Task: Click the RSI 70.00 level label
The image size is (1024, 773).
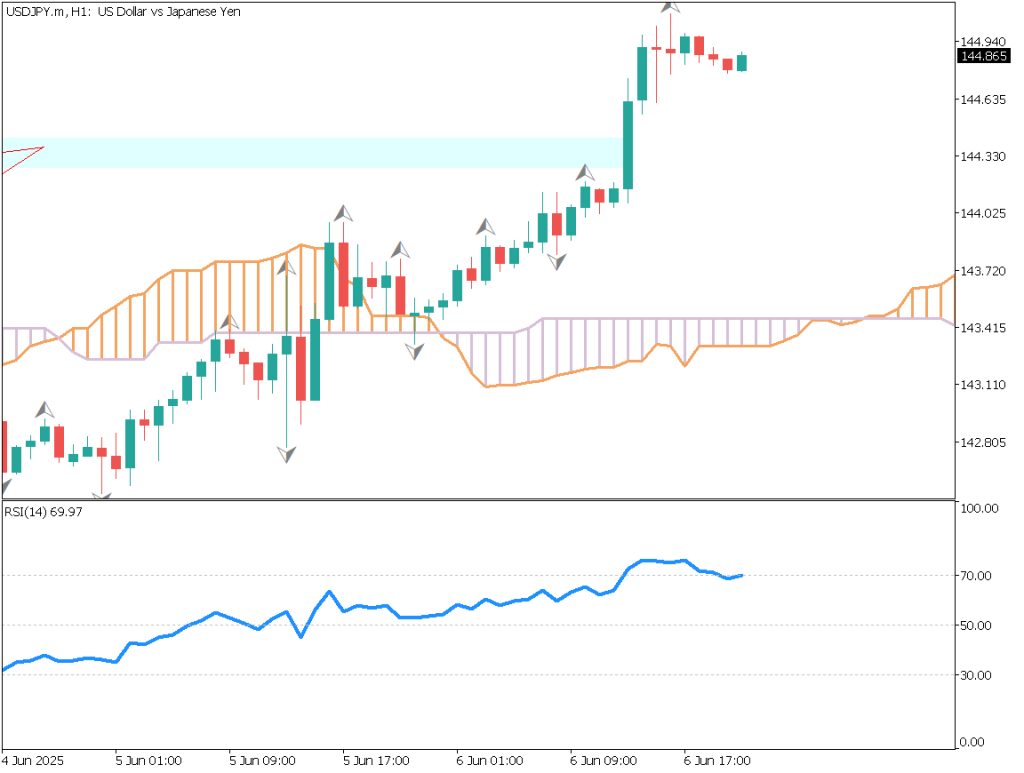Action: click(975, 576)
